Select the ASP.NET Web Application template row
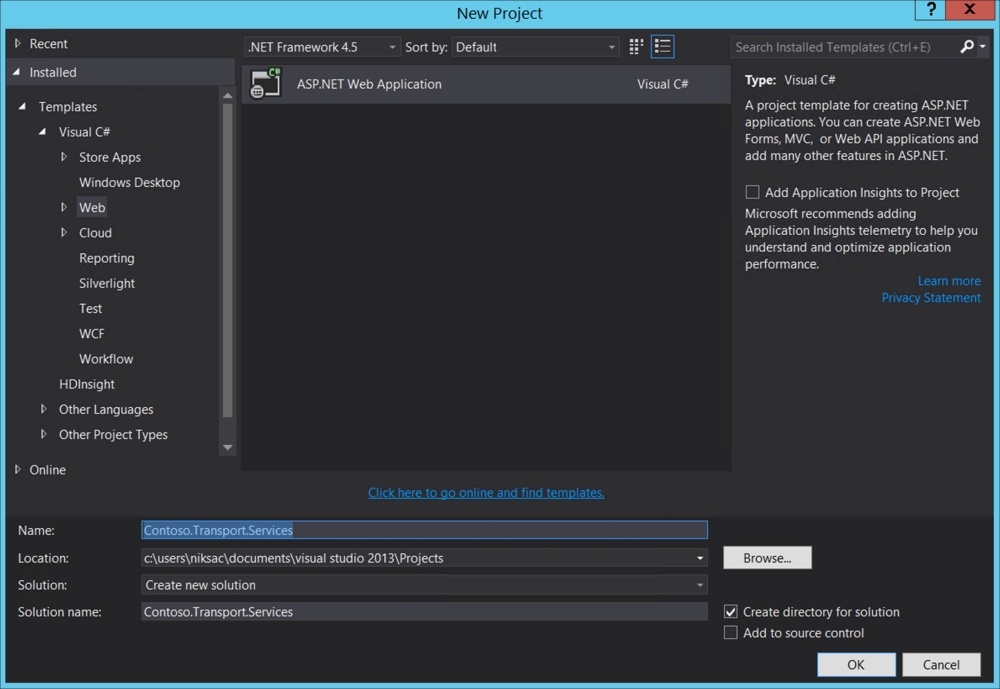This screenshot has width=1000, height=689. [486, 84]
